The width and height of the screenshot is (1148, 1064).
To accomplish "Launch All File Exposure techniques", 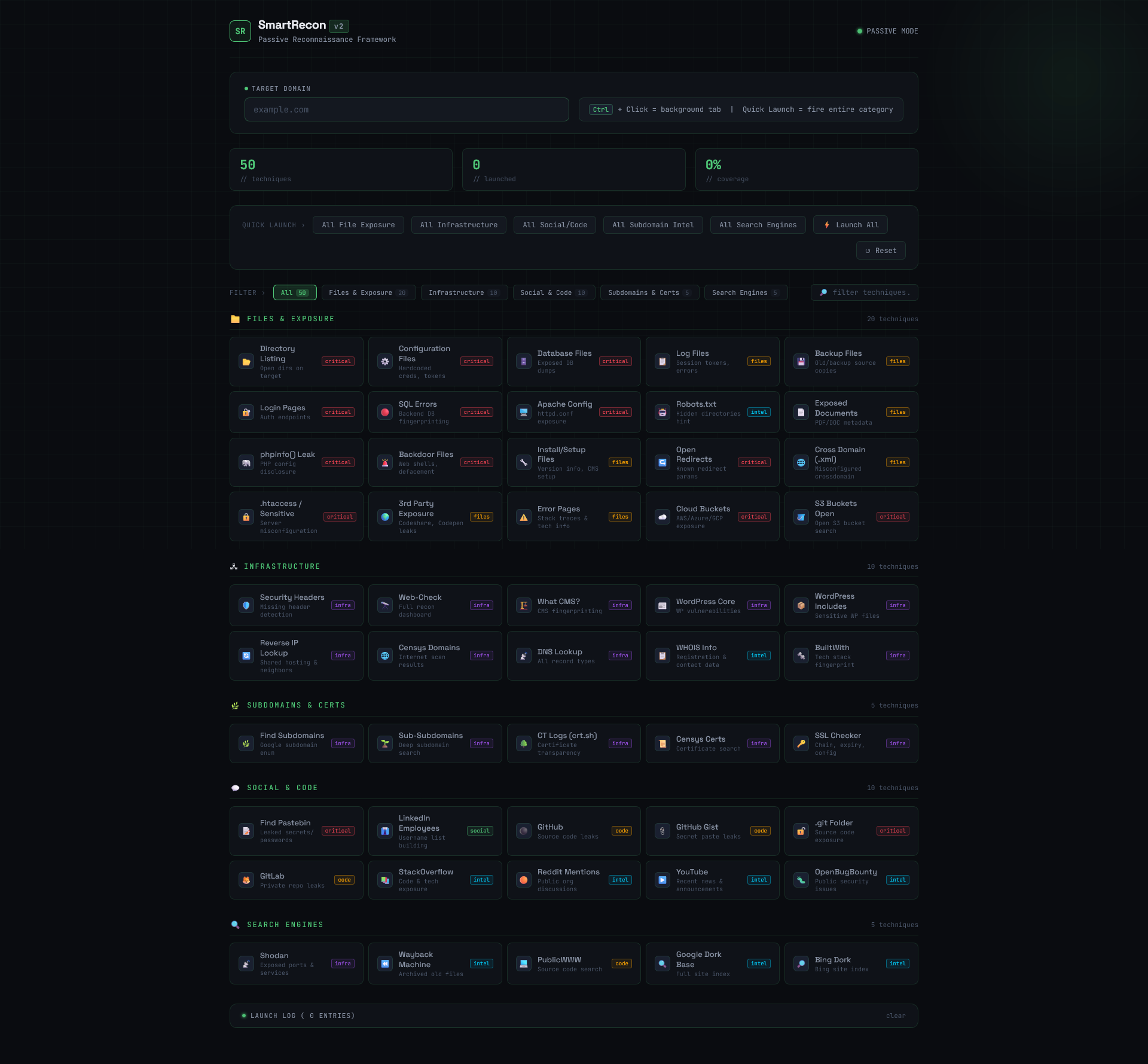I will pos(358,225).
